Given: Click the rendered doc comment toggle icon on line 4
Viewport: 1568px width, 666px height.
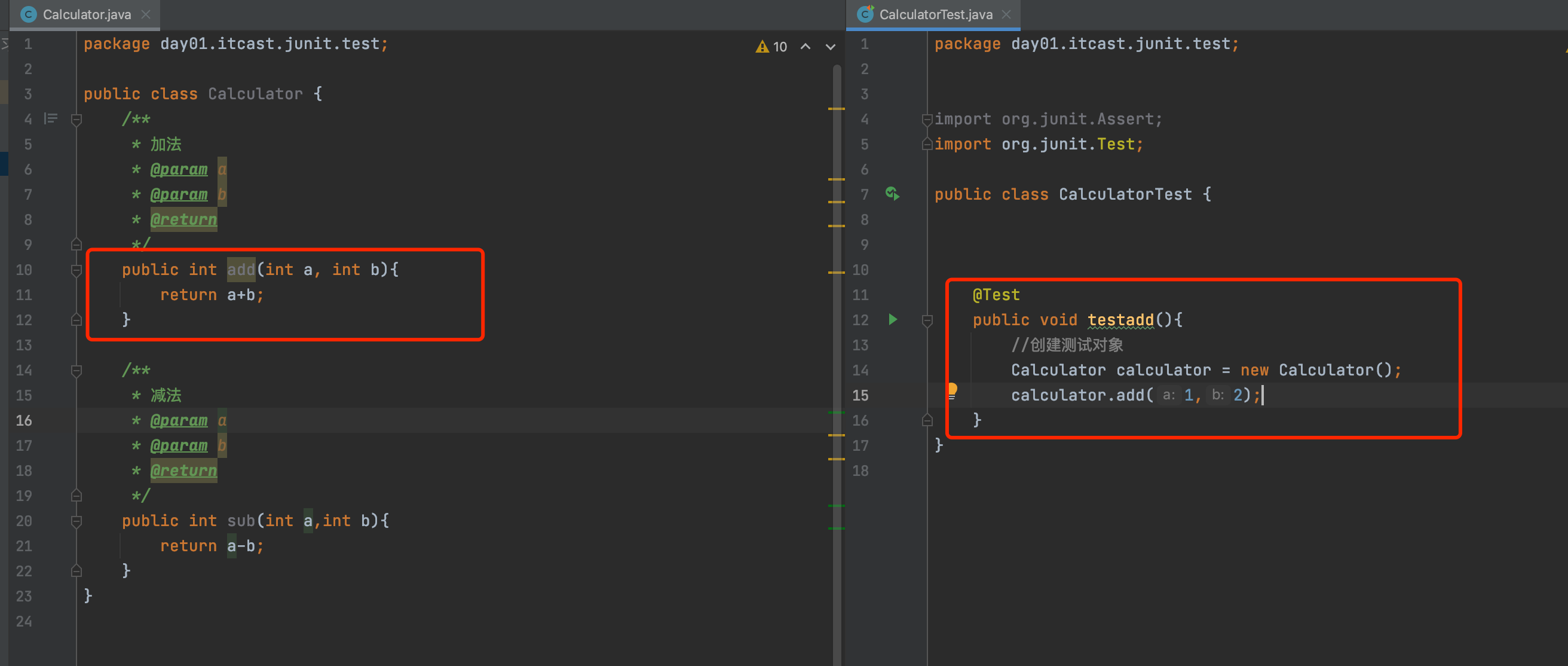Looking at the screenshot, I should pos(51,119).
